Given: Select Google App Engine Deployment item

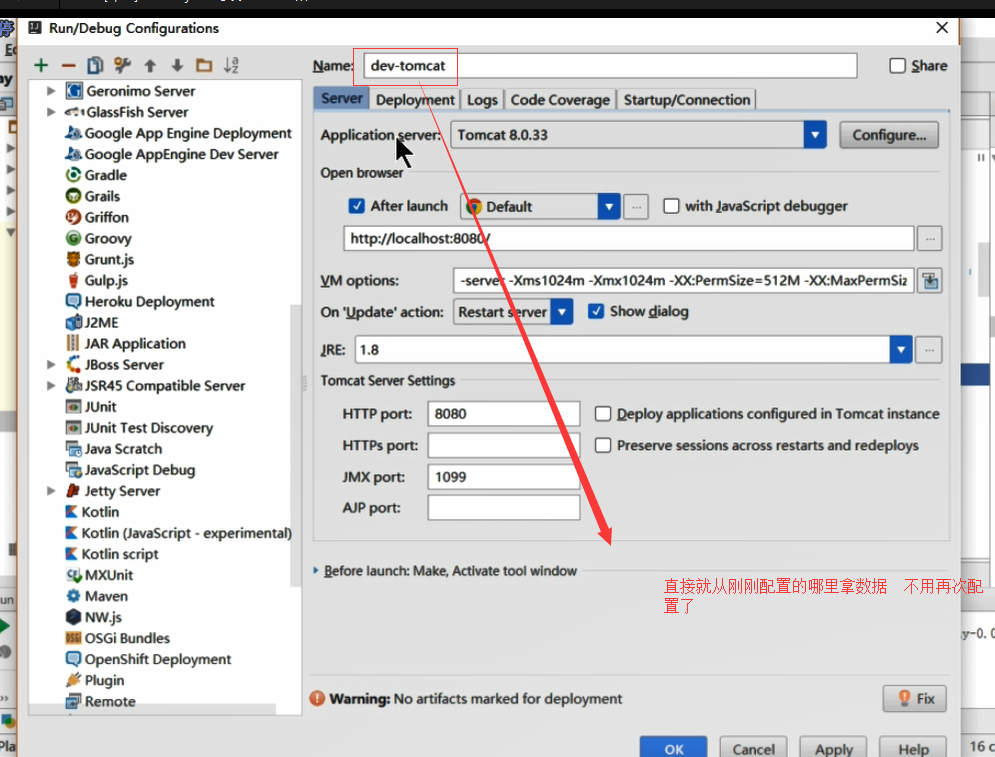Looking at the screenshot, I should click(178, 133).
